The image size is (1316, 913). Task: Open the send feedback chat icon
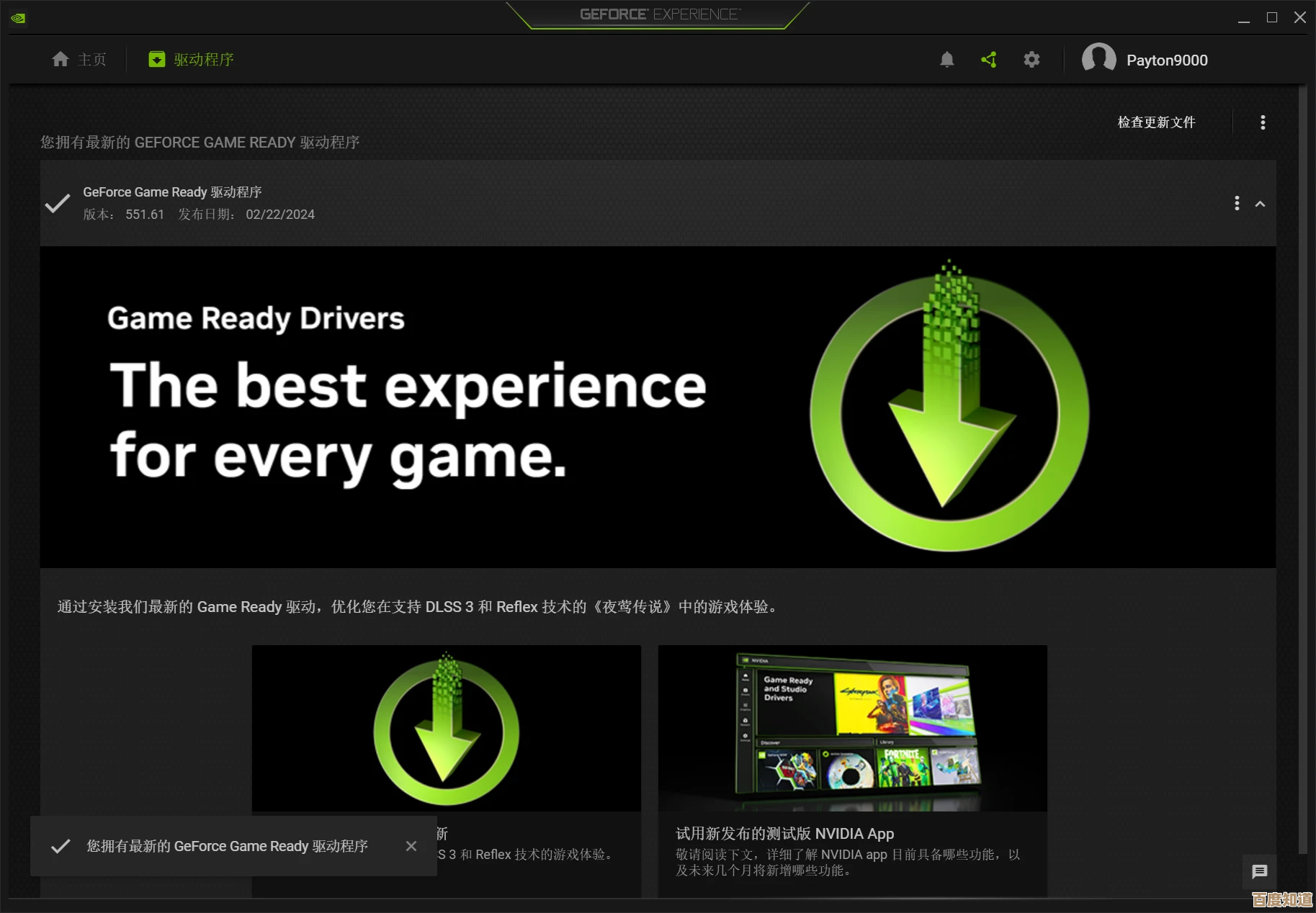coord(1259,872)
